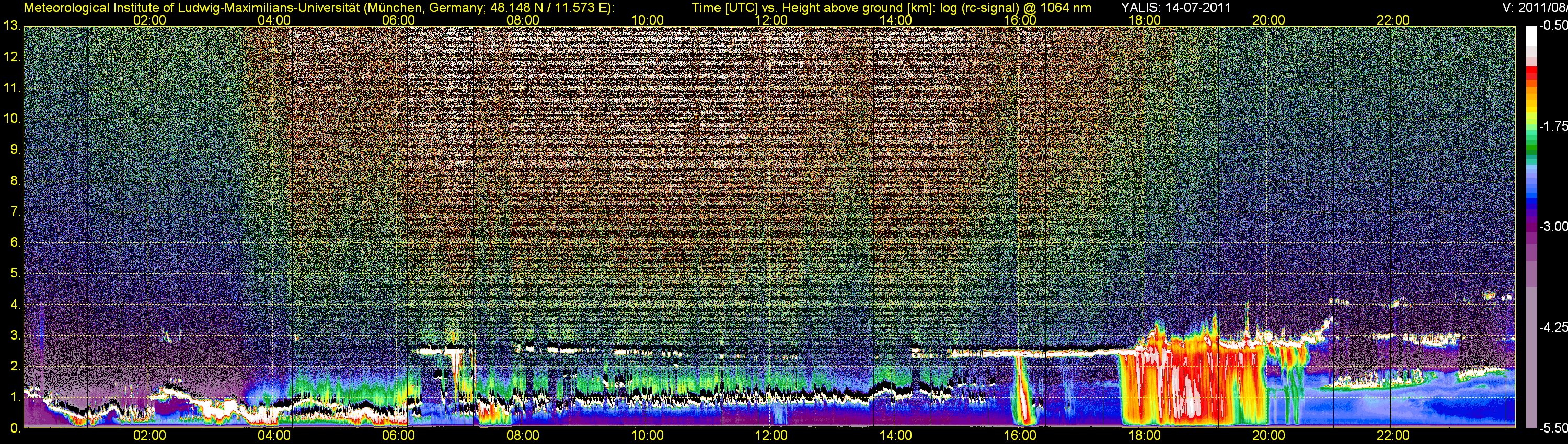
Task: Click the 2. km height axis label
Action: pyautogui.click(x=15, y=366)
